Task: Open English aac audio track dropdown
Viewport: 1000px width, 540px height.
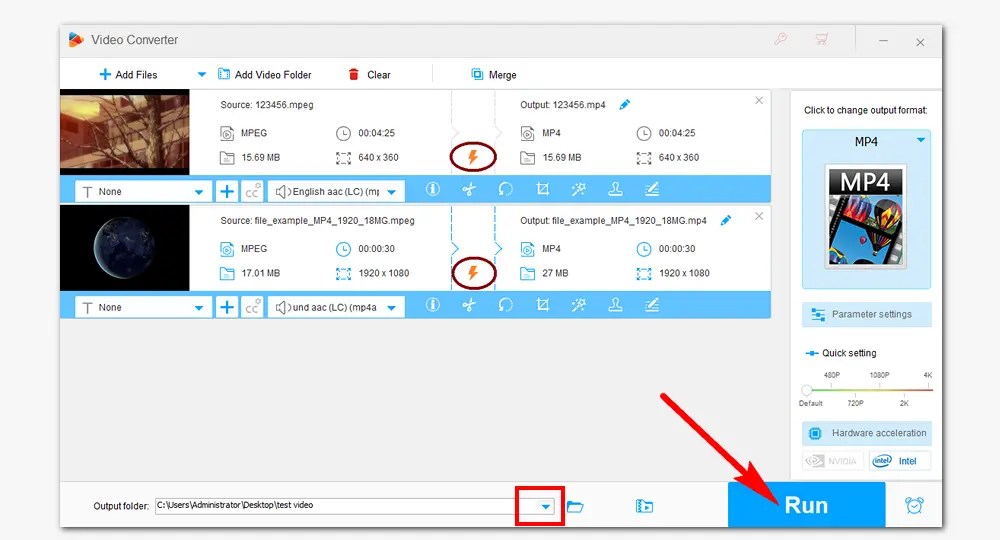Action: click(336, 191)
